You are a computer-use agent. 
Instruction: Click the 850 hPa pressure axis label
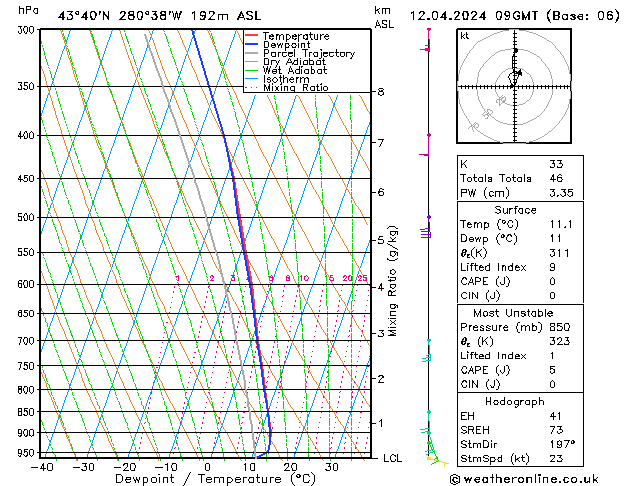(x=28, y=412)
